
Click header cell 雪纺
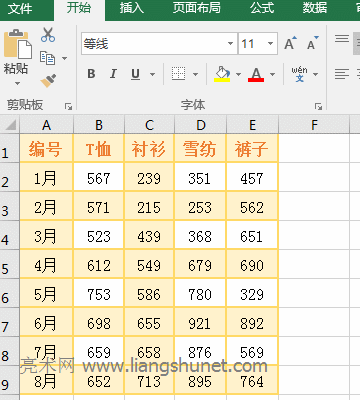coord(200,148)
